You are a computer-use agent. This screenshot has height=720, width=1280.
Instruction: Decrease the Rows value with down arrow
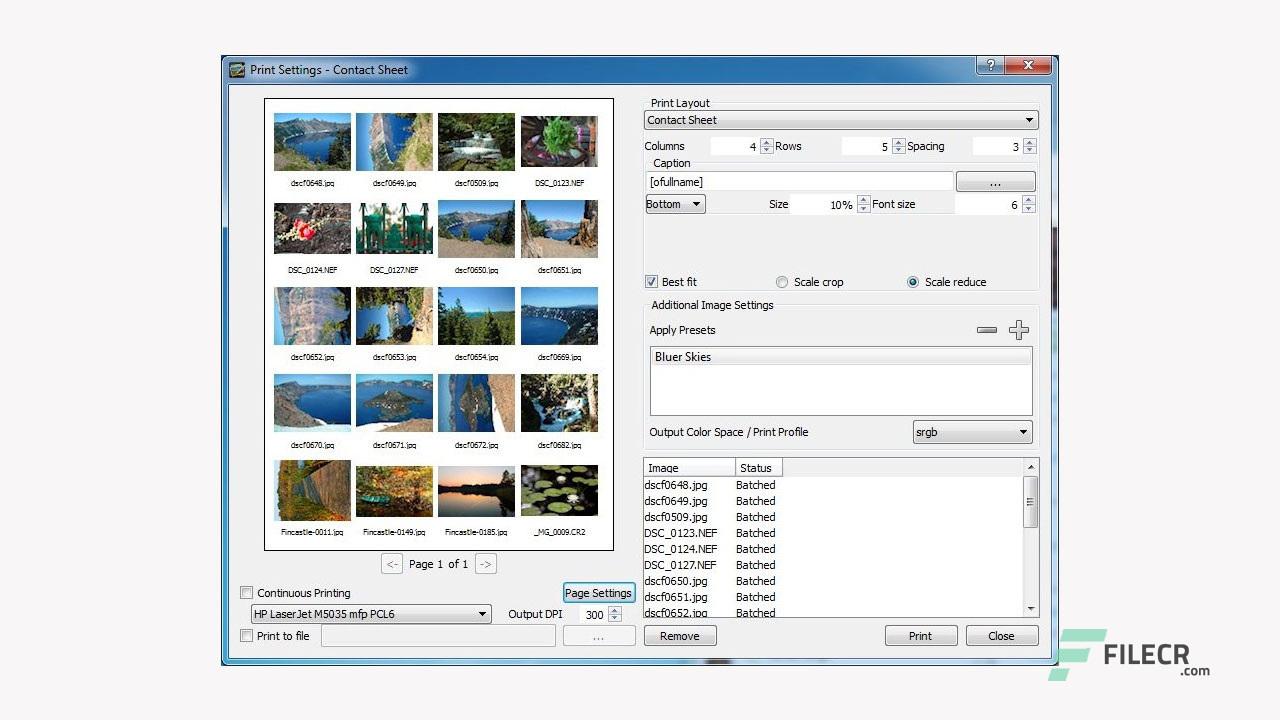pyautogui.click(x=898, y=151)
